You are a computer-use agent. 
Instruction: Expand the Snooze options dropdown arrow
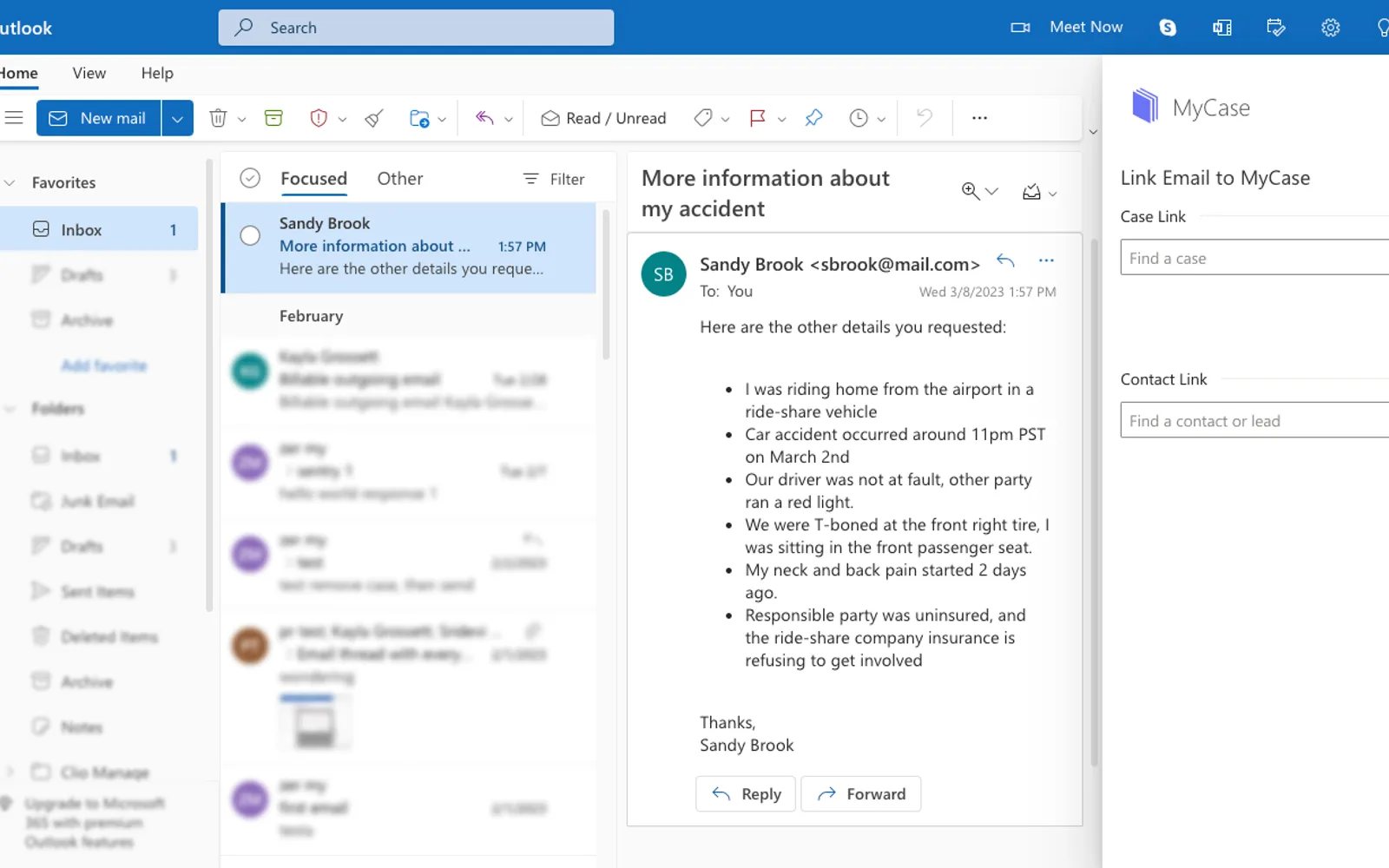click(881, 119)
